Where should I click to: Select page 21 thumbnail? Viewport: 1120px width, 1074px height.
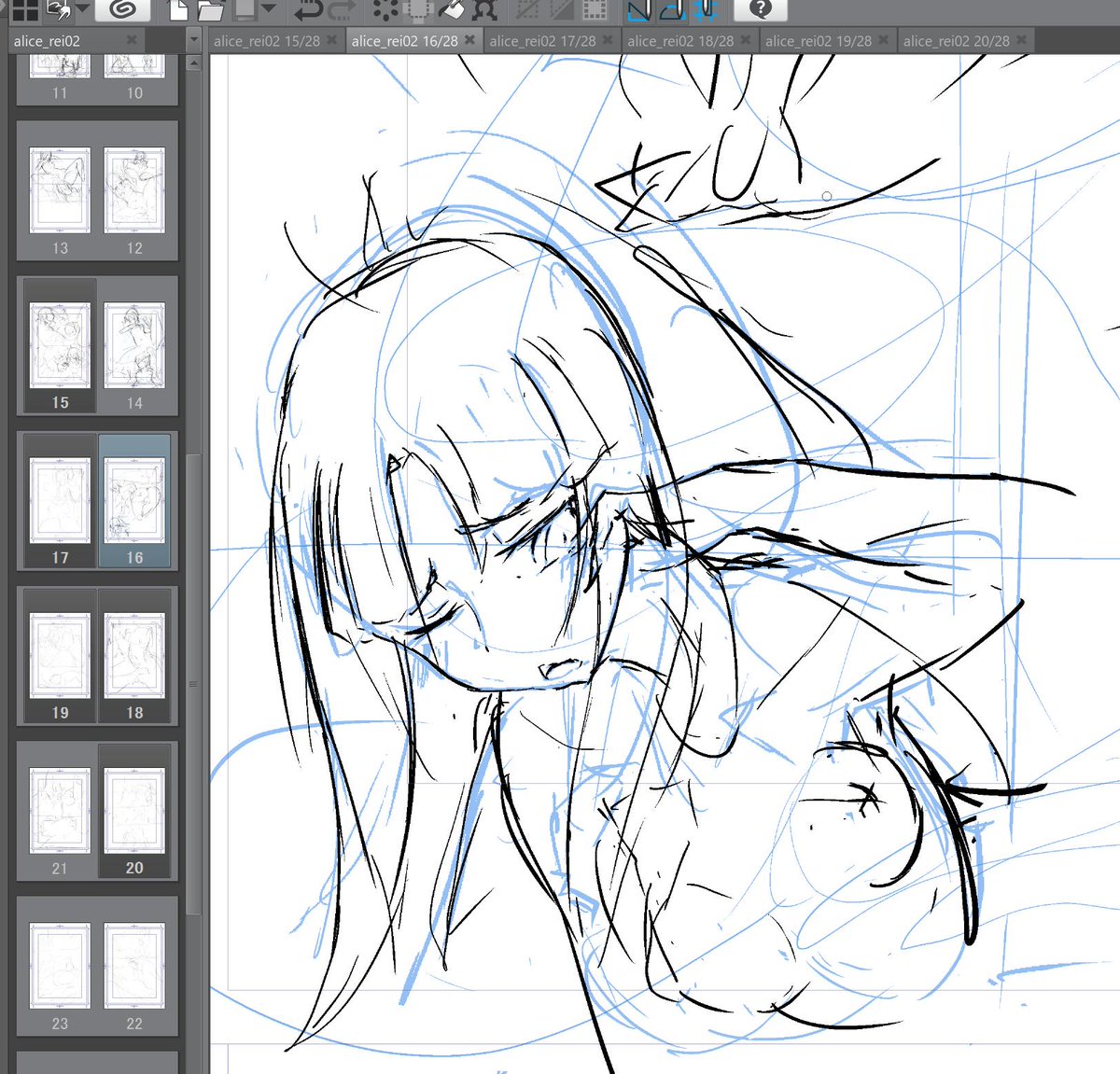coord(60,810)
